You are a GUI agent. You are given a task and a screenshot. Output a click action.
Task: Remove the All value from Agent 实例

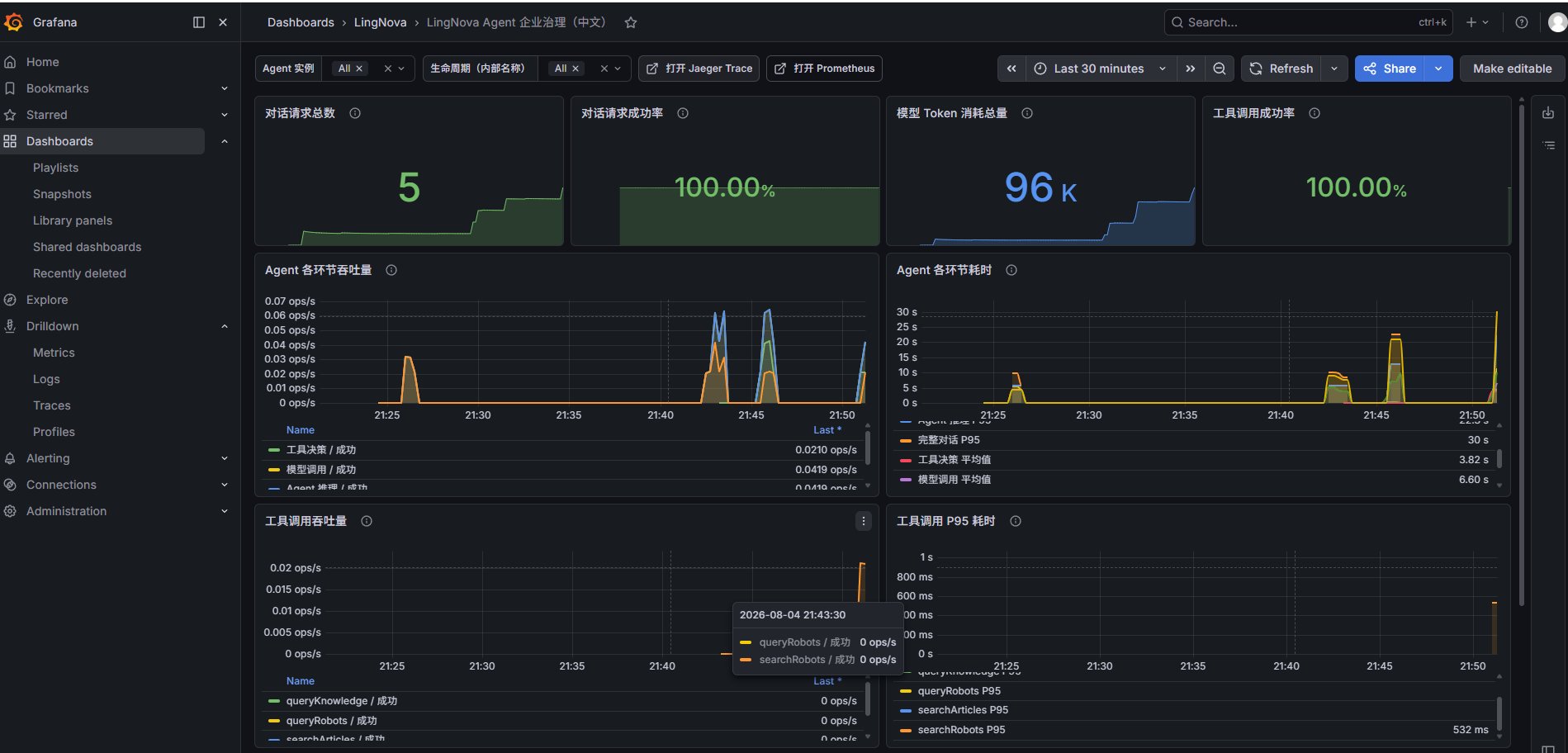[x=359, y=69]
